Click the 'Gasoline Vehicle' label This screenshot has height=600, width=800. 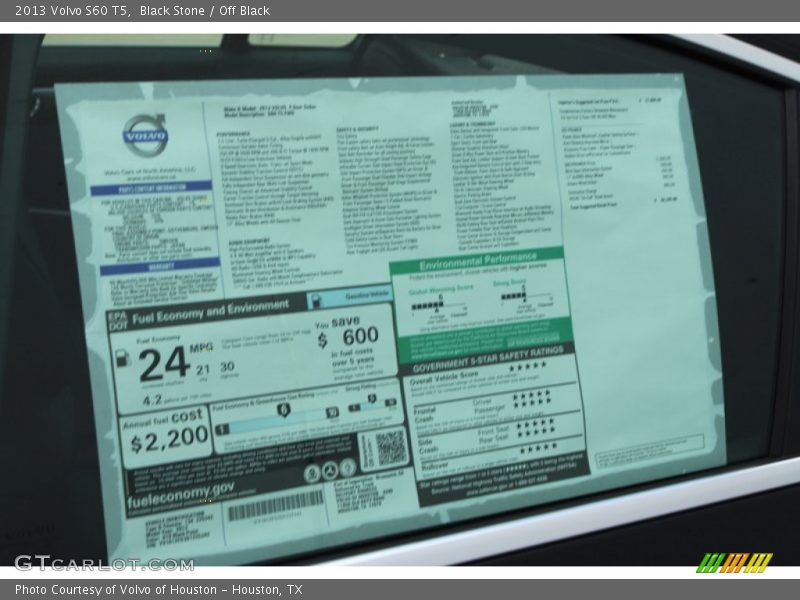(366, 296)
